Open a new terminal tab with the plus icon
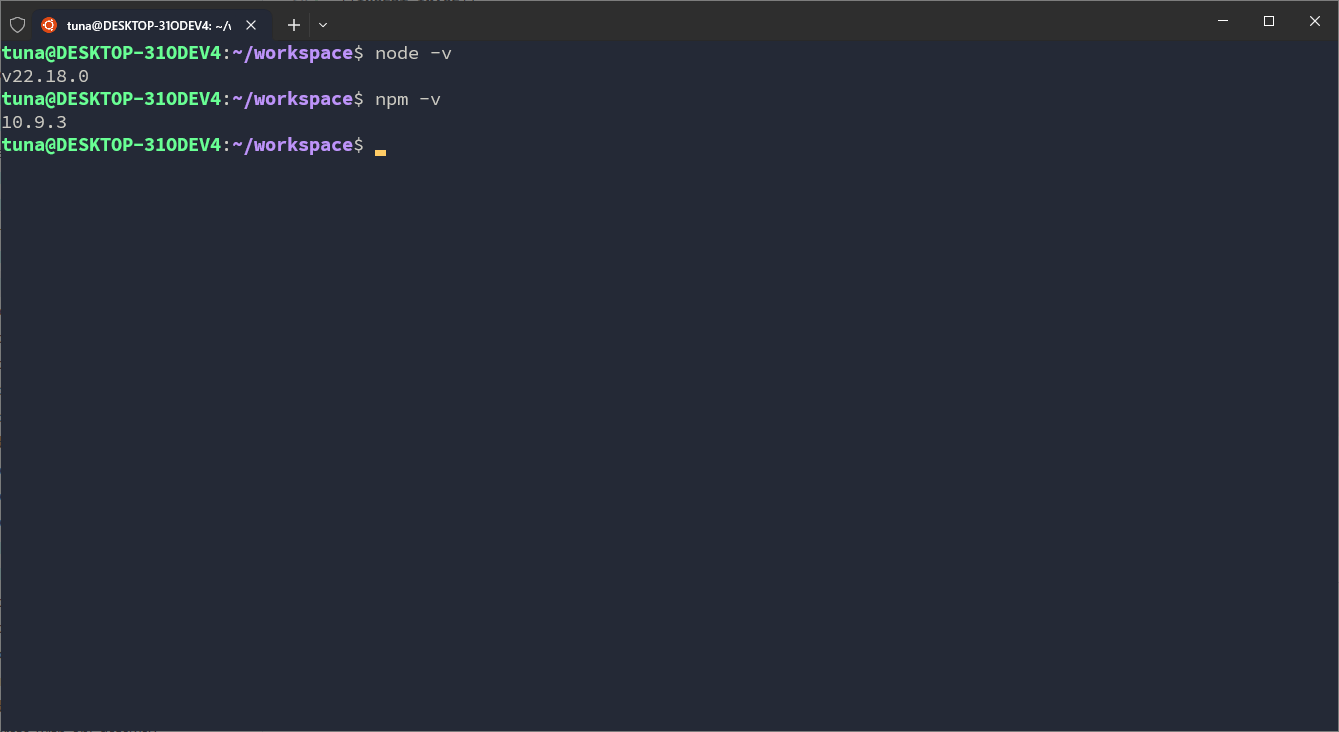This screenshot has height=732, width=1339. click(x=293, y=25)
